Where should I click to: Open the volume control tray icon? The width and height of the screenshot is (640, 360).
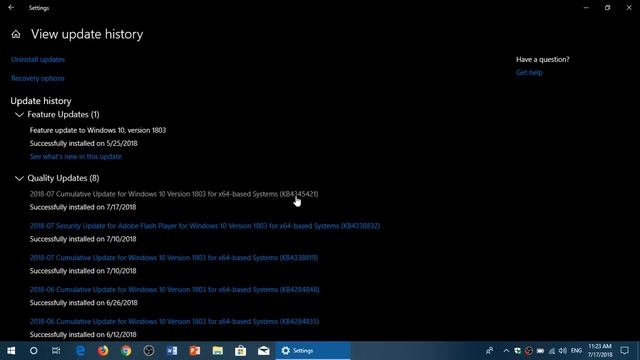[x=563, y=351]
